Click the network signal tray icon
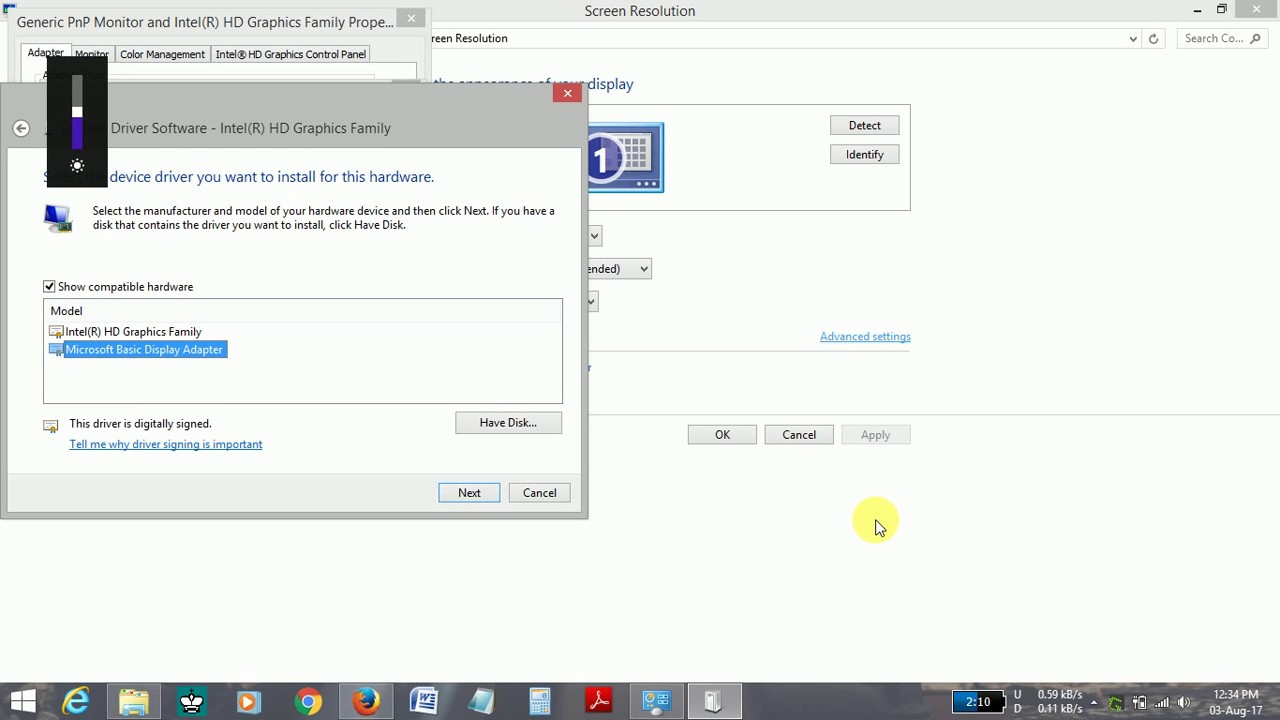 point(1161,702)
